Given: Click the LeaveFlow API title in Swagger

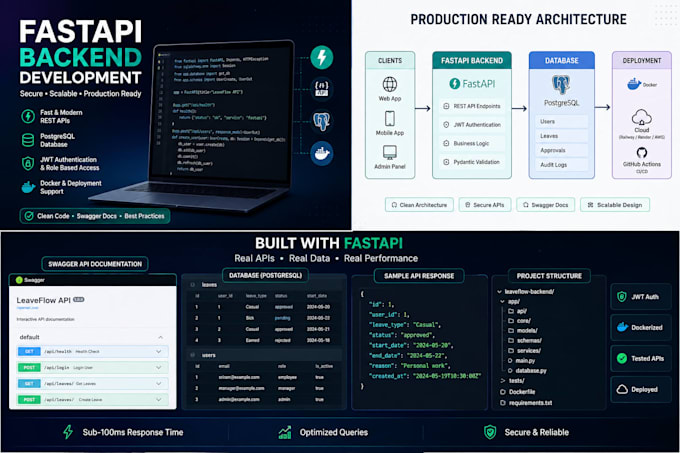Looking at the screenshot, I should pos(43,300).
